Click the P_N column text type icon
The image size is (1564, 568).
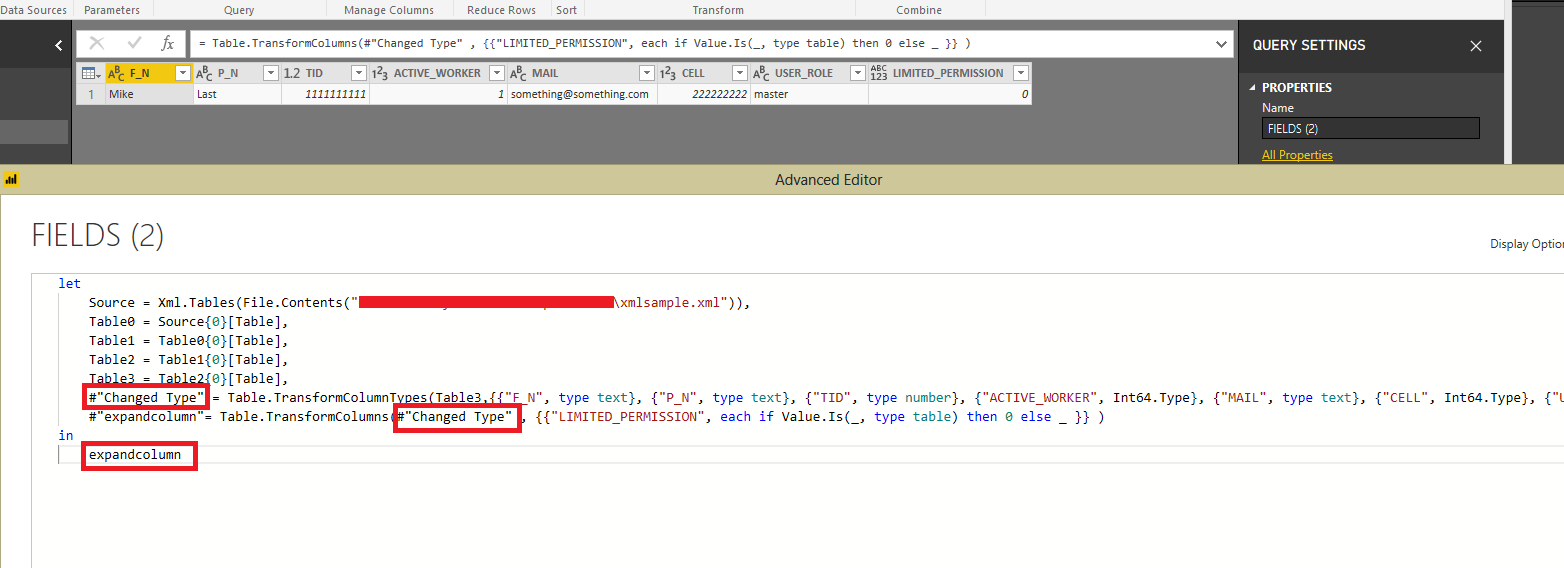(x=204, y=73)
